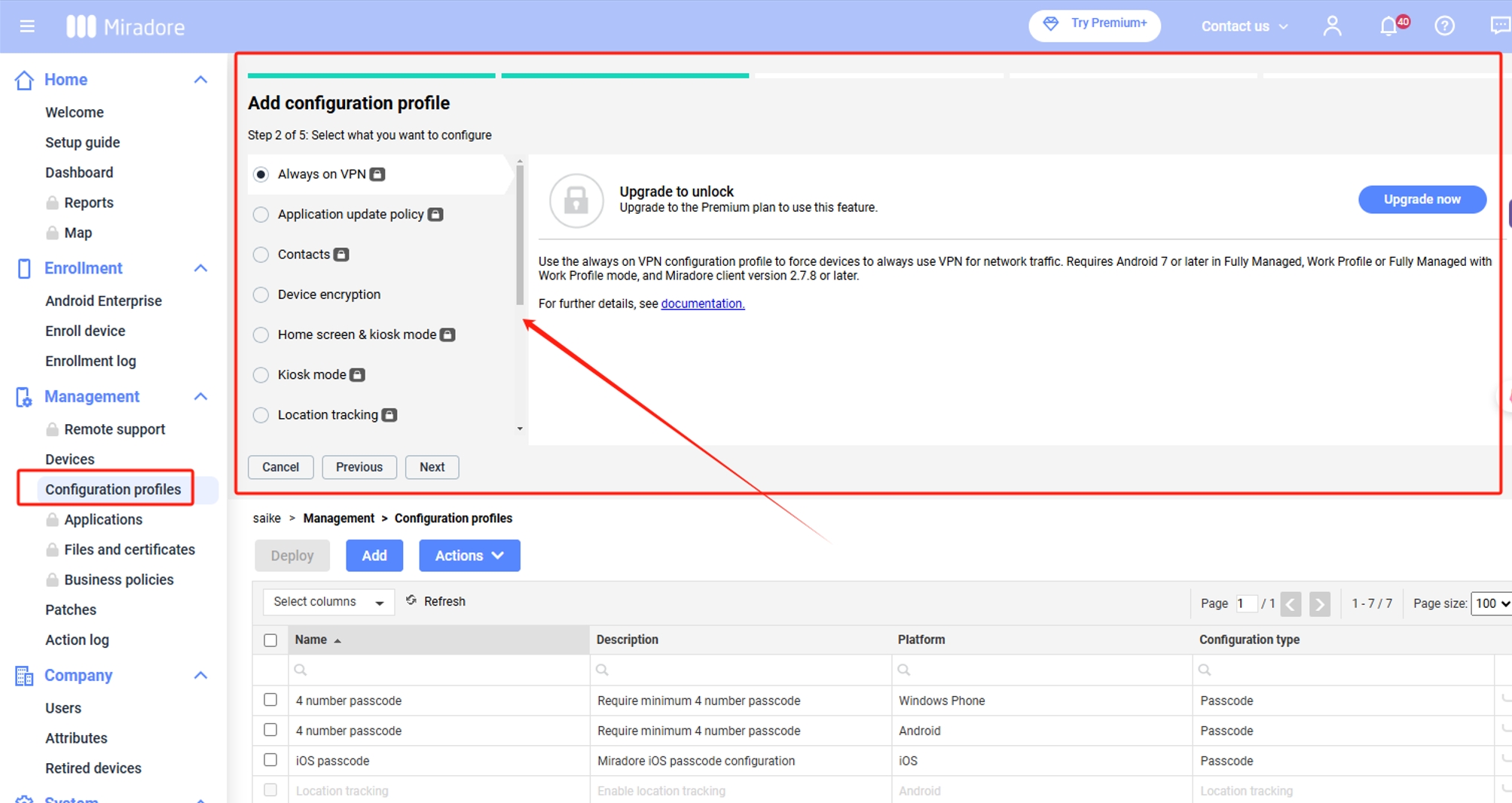This screenshot has height=803, width=1512.
Task: Click the configuration list scrollbar
Action: [x=520, y=234]
